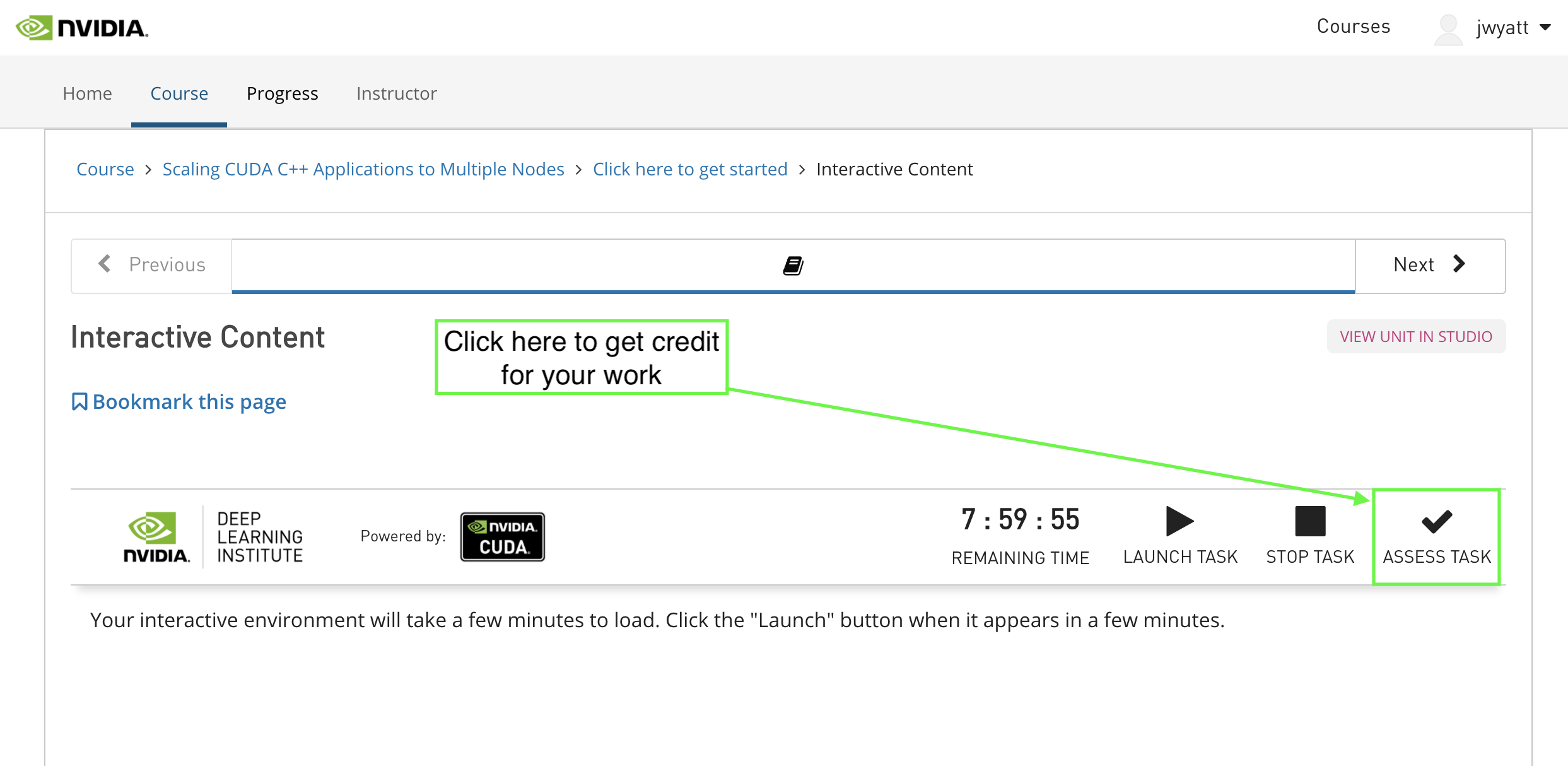Click 'Click here to get started' breadcrumb
1568x766 pixels.
(x=689, y=169)
